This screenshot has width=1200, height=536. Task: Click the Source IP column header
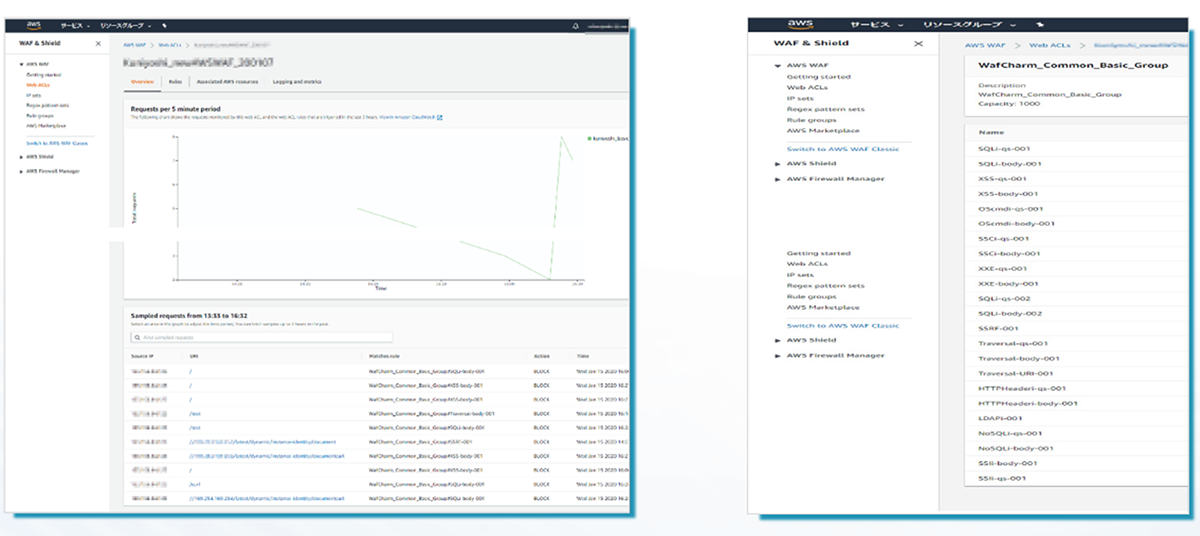pyautogui.click(x=141, y=356)
